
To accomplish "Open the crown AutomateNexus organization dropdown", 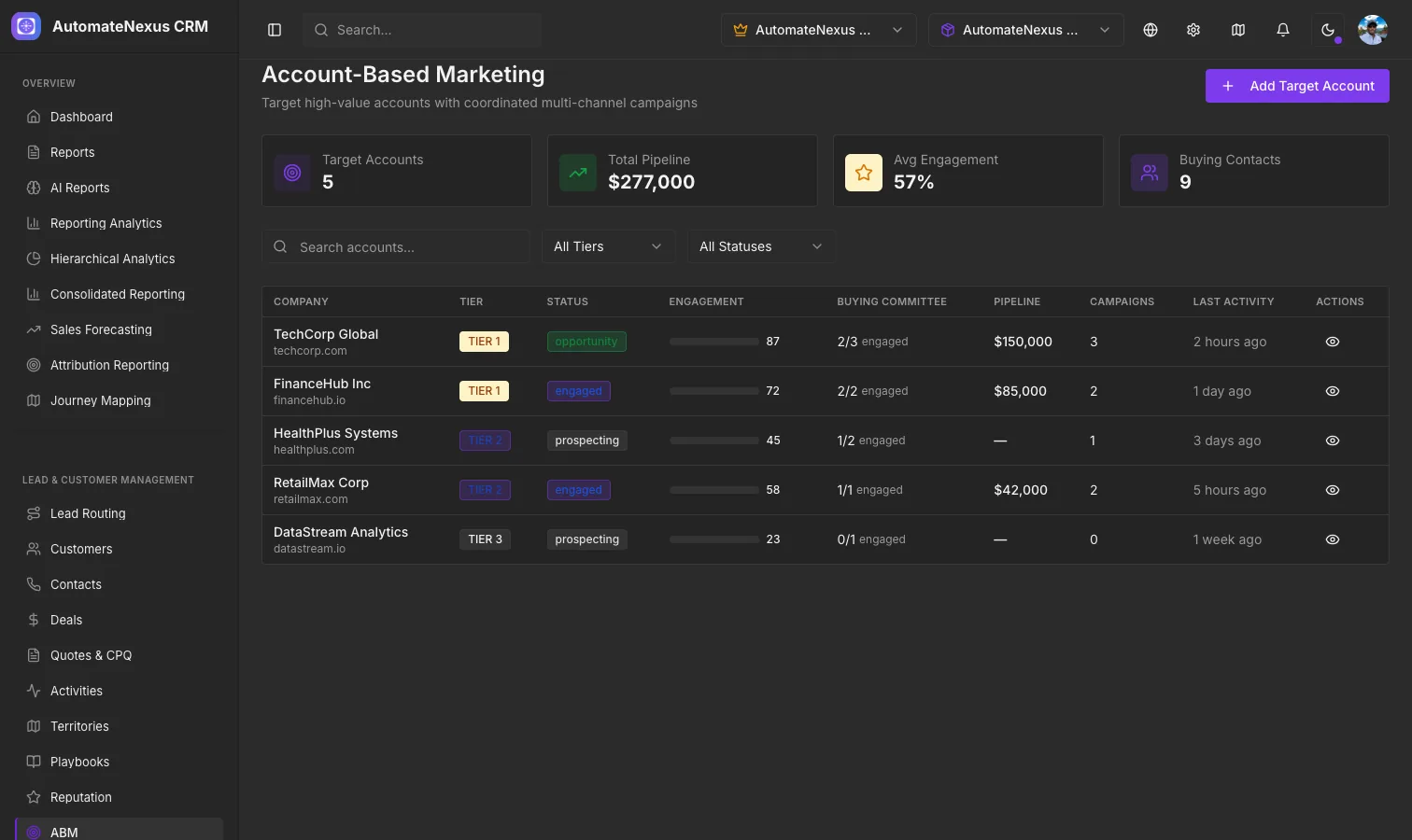I will click(x=818, y=30).
